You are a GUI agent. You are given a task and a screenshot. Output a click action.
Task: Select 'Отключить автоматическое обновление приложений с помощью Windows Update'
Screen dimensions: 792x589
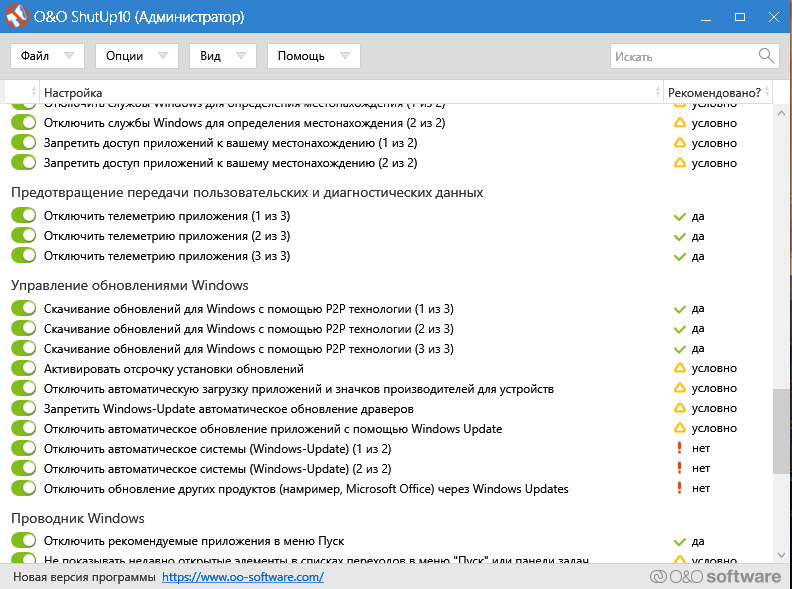[273, 429]
